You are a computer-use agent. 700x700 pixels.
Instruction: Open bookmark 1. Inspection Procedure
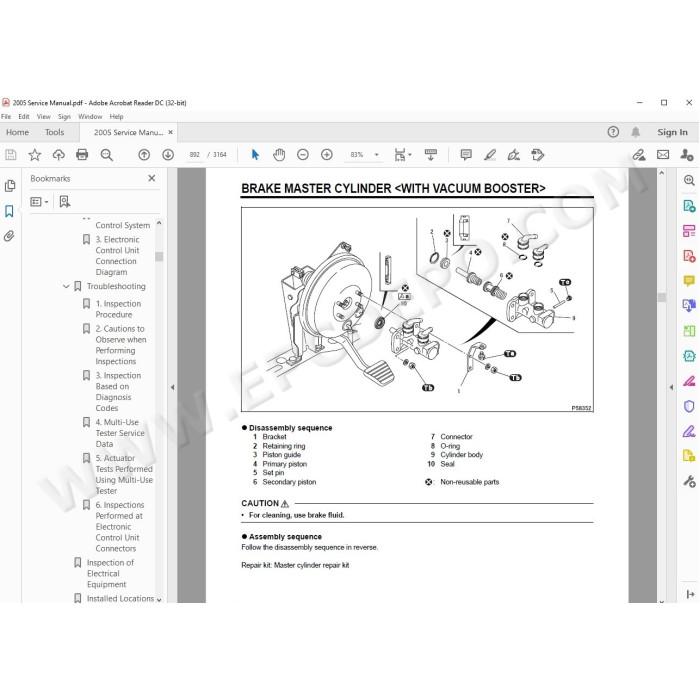(118, 309)
